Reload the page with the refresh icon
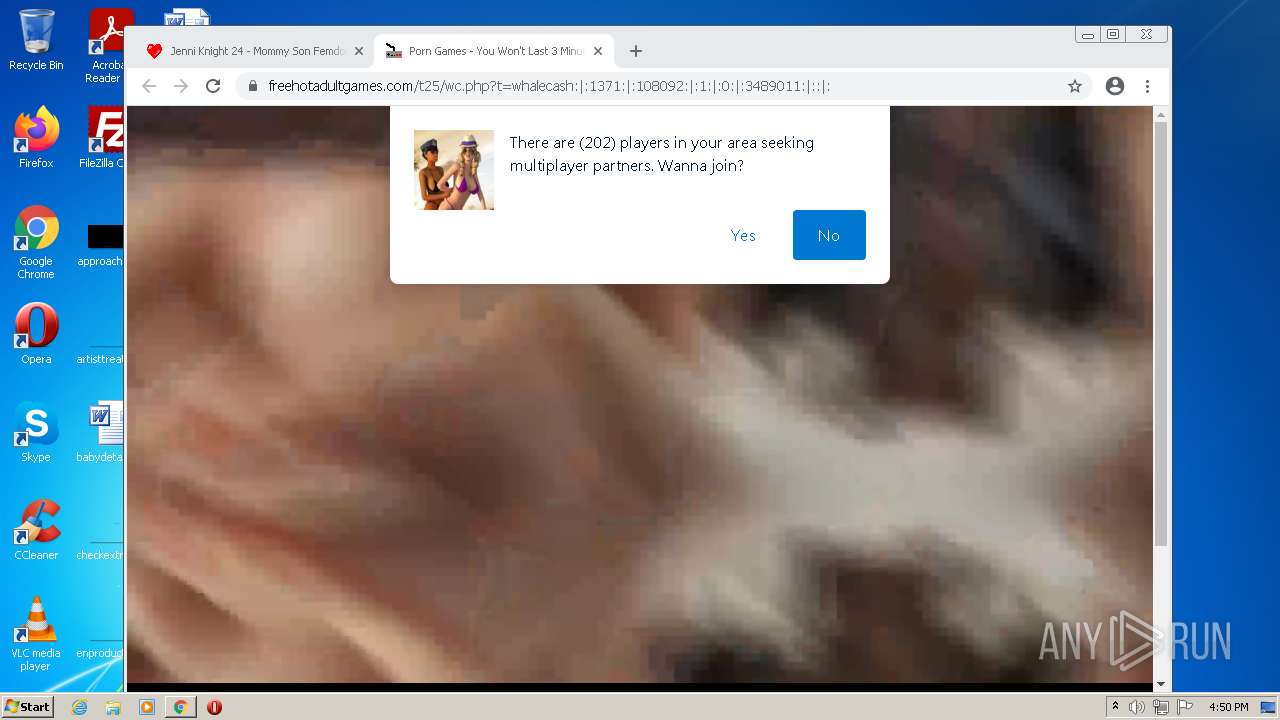This screenshot has width=1280, height=720. 213,86
